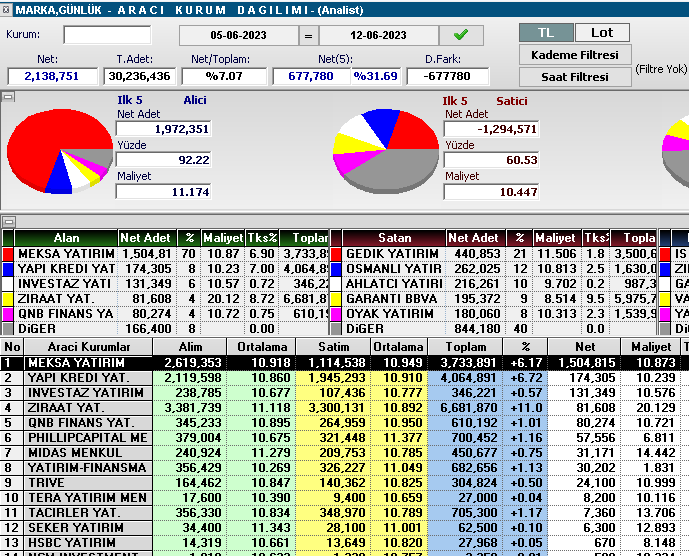689x556 pixels.
Task: Select the MIDAS MENKUL row
Action: [344, 453]
